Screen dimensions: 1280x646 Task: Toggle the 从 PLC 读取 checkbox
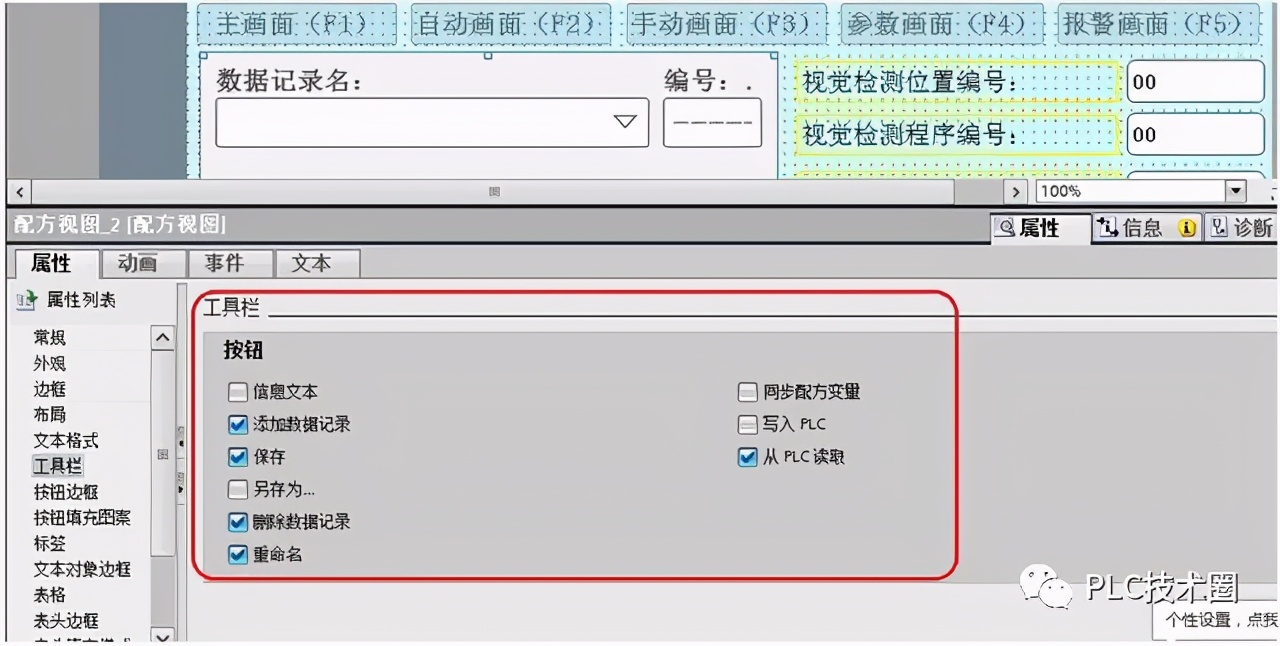click(747, 457)
